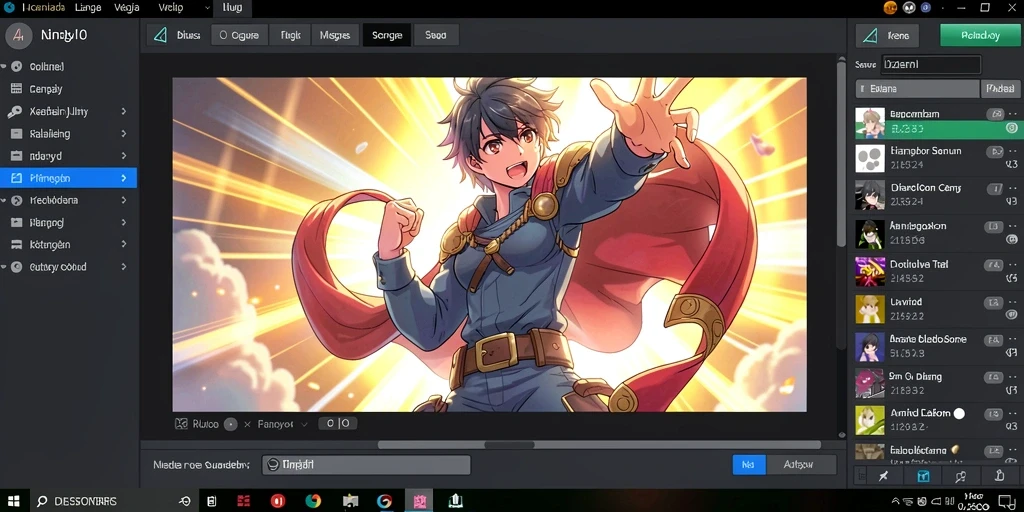1024x512 pixels.
Task: Toggle the white dot on Amiid Lafom
Action: [x=959, y=413]
